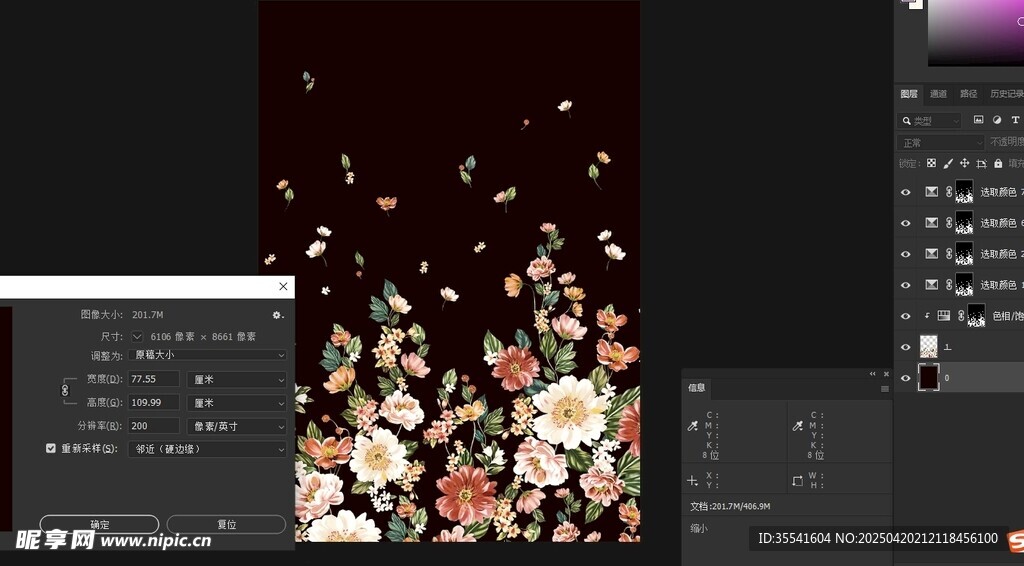This screenshot has width=1024, height=566.
Task: Open the resolution unit 像素/英寸 dropdown
Action: point(237,426)
